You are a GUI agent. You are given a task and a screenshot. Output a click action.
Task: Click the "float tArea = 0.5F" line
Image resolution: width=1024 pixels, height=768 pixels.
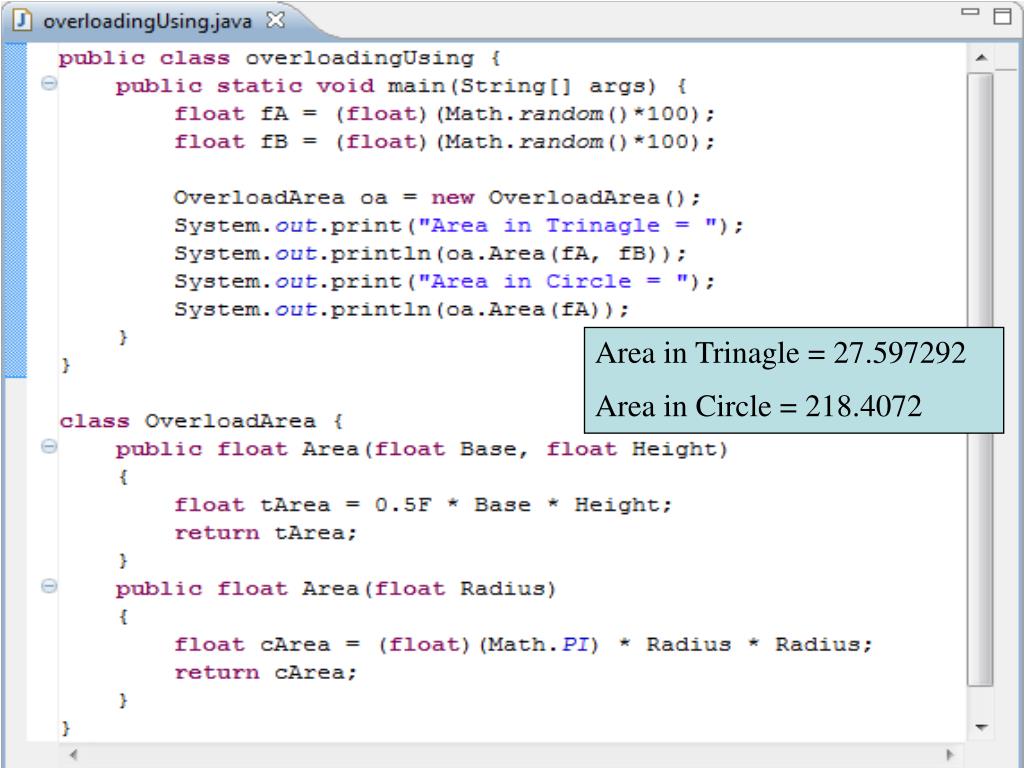coord(423,505)
